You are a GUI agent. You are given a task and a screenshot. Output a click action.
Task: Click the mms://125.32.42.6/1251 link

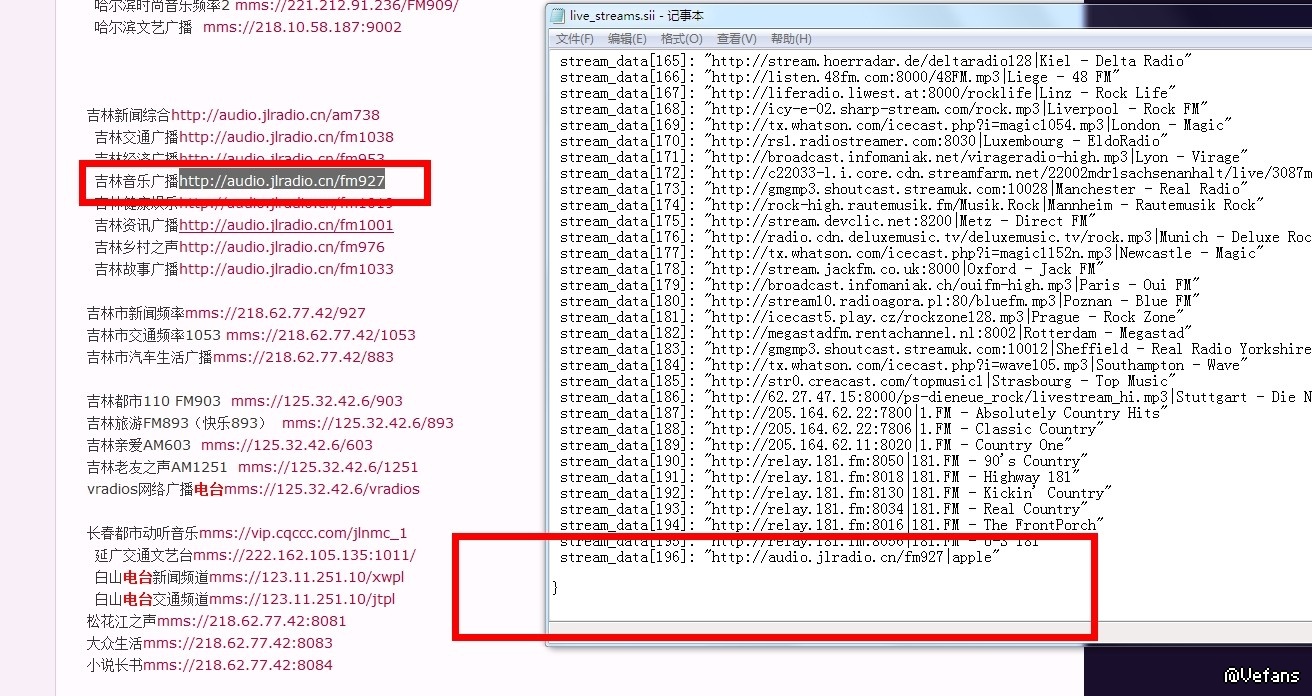[x=328, y=467]
